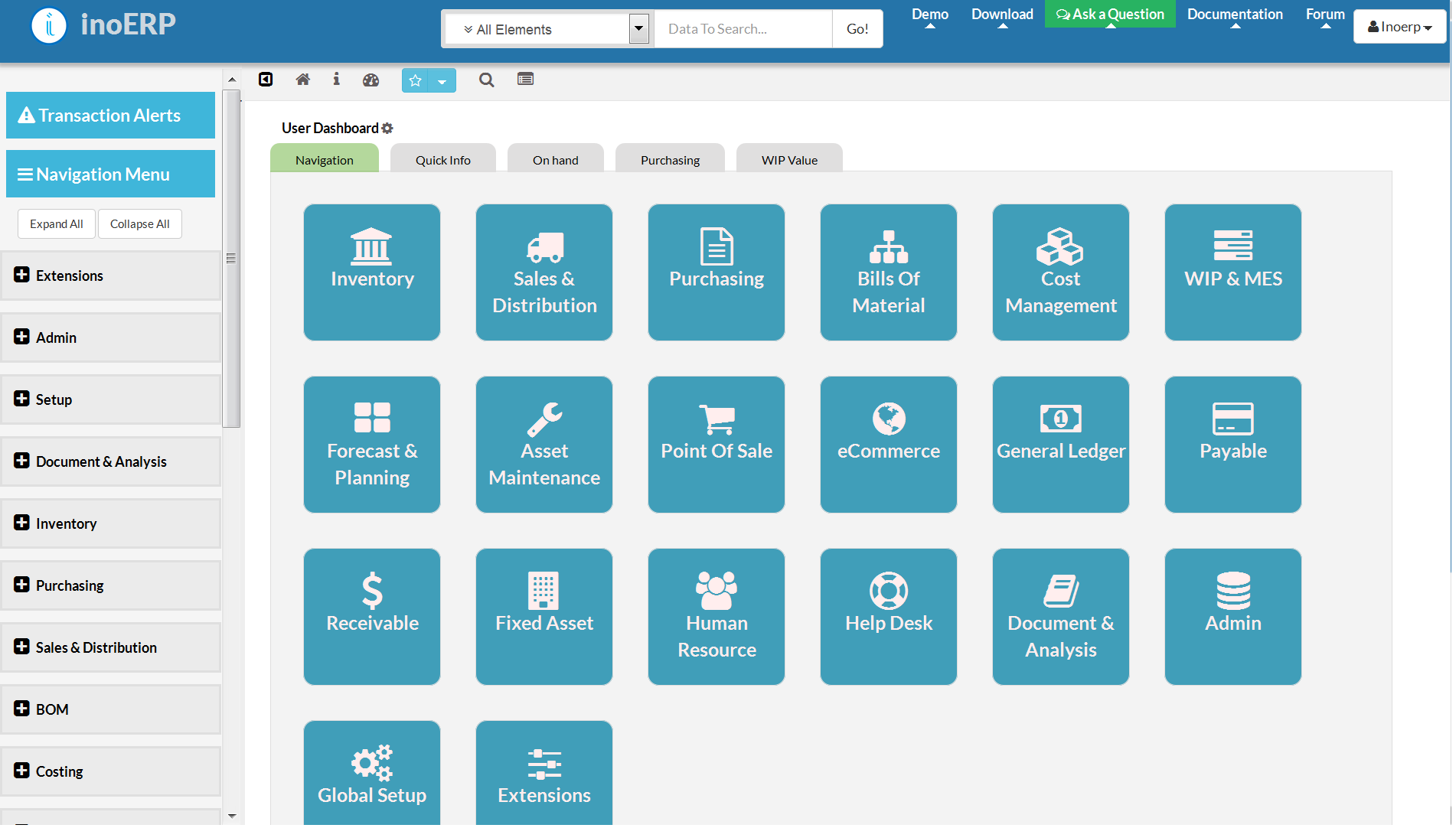Image resolution: width=1456 pixels, height=828 pixels.
Task: Click inside the Data To Search field
Action: point(742,28)
